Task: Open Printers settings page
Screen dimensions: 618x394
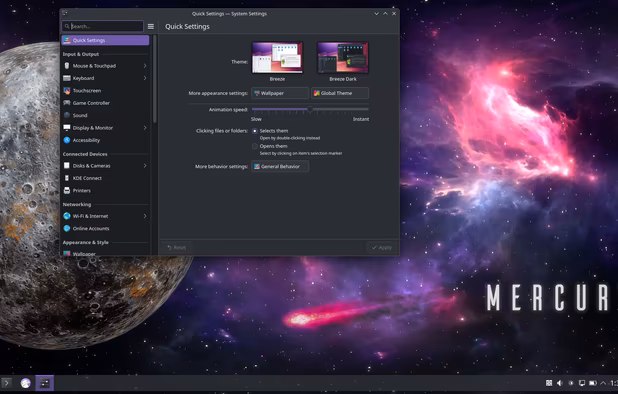Action: coord(105,191)
